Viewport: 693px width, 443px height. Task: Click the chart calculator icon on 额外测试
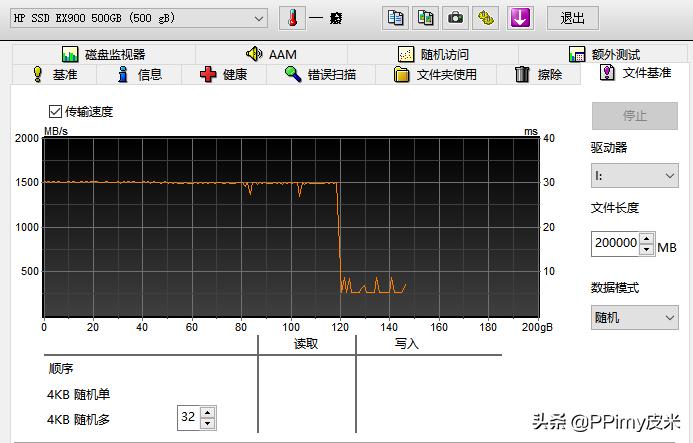(x=577, y=54)
